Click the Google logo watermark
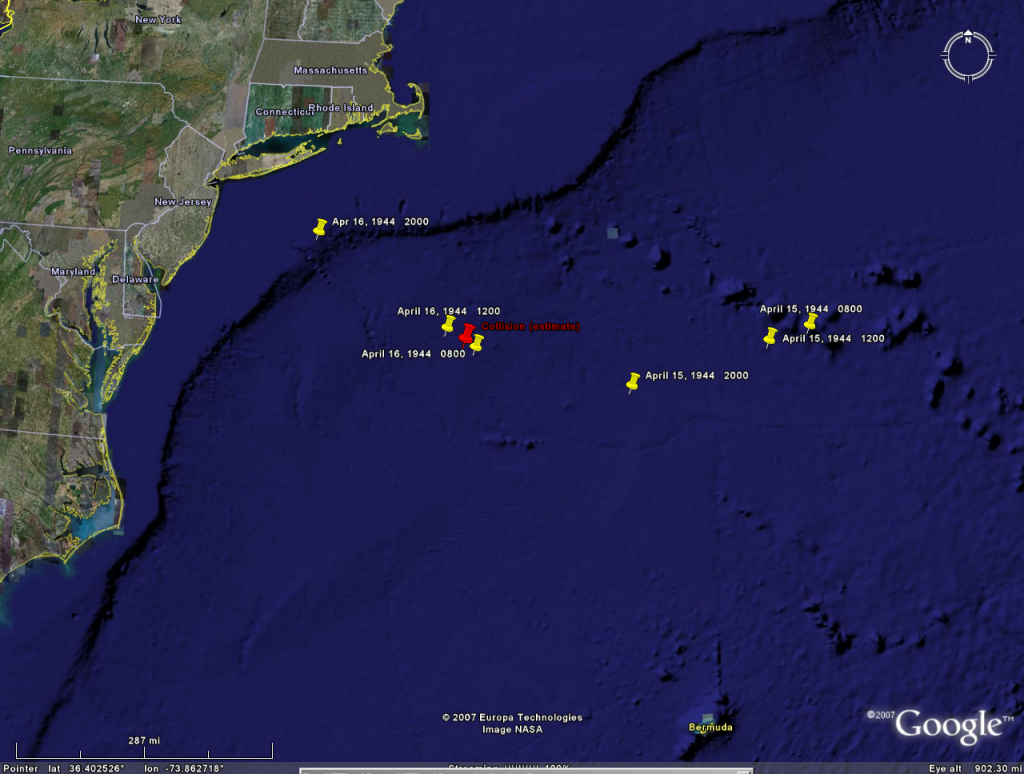 pyautogui.click(x=947, y=726)
